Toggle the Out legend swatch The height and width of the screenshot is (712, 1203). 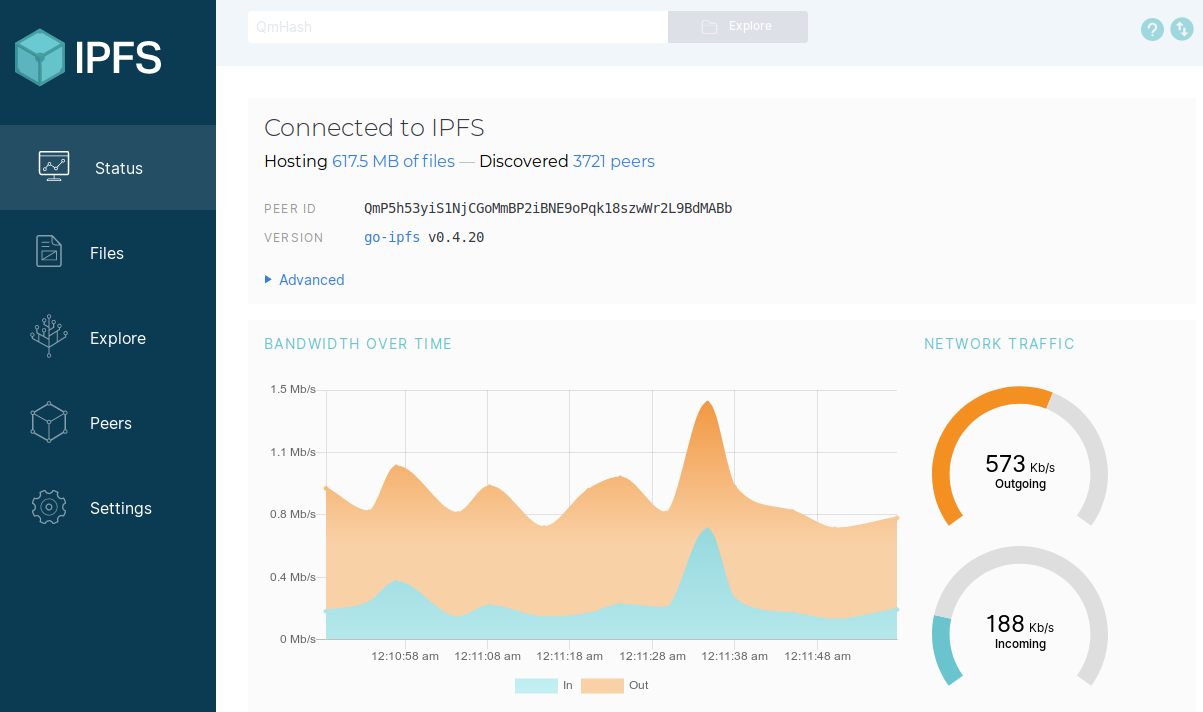[x=602, y=685]
